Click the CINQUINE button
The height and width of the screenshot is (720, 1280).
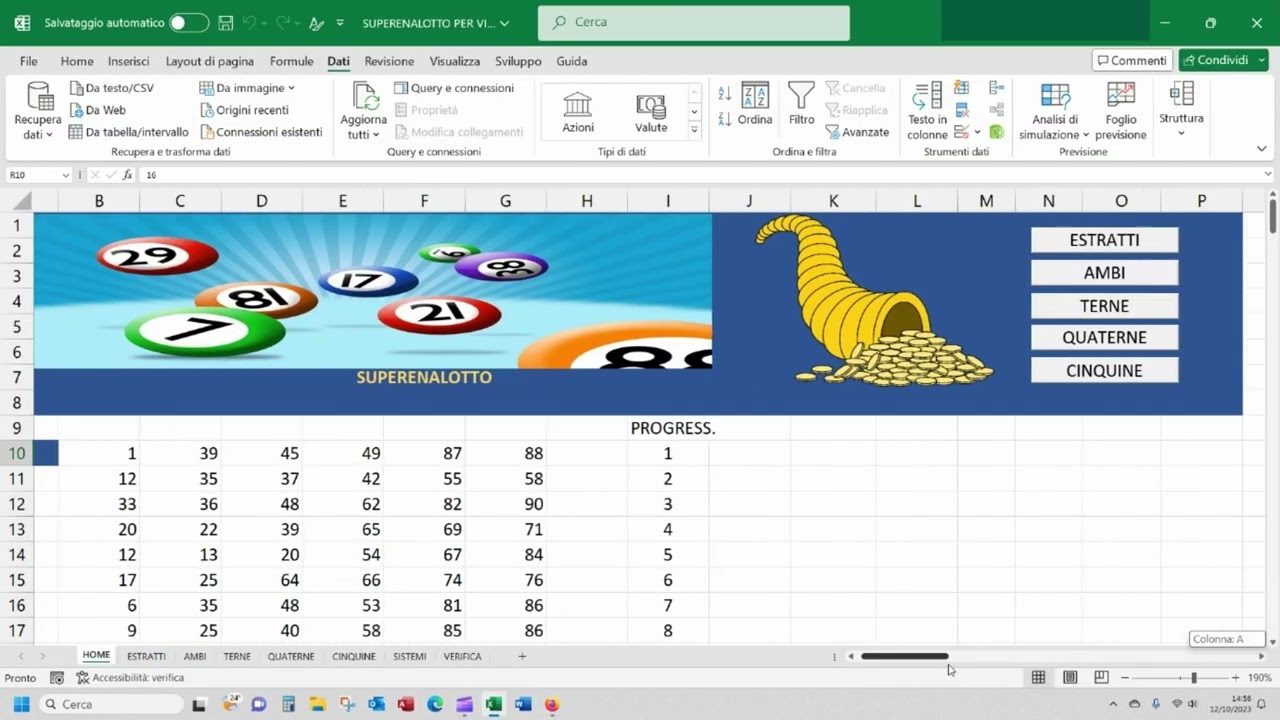click(1104, 371)
